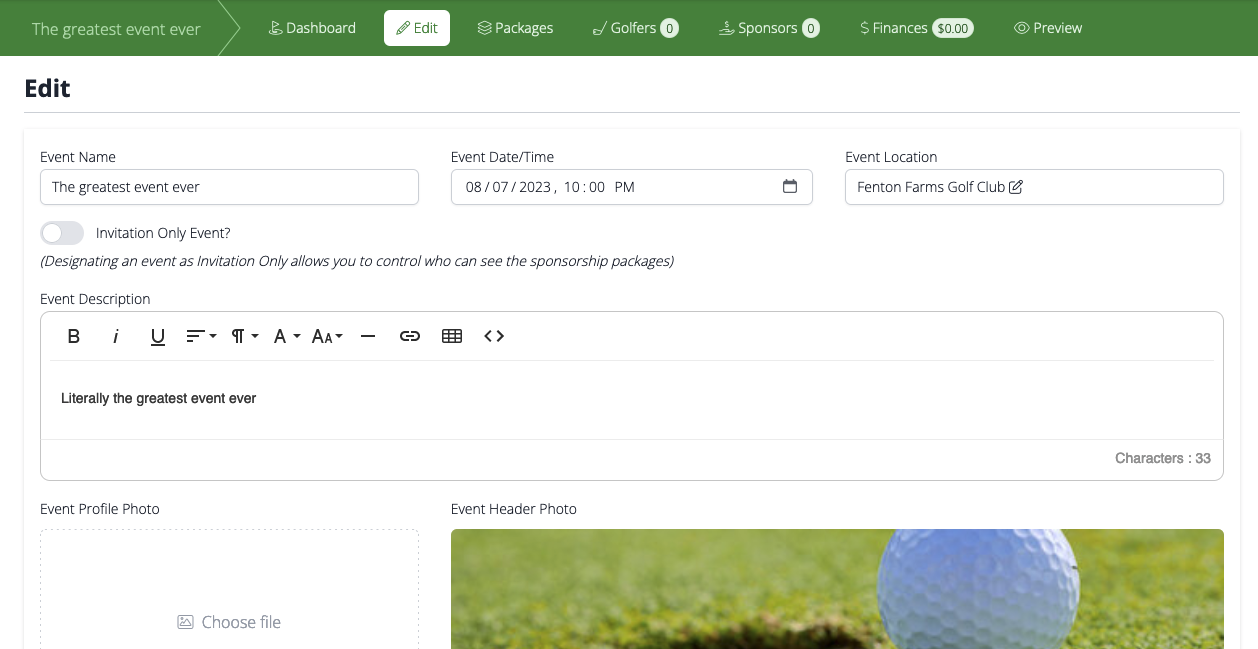The width and height of the screenshot is (1258, 649).
Task: Switch to the Packages tab
Action: coord(515,28)
